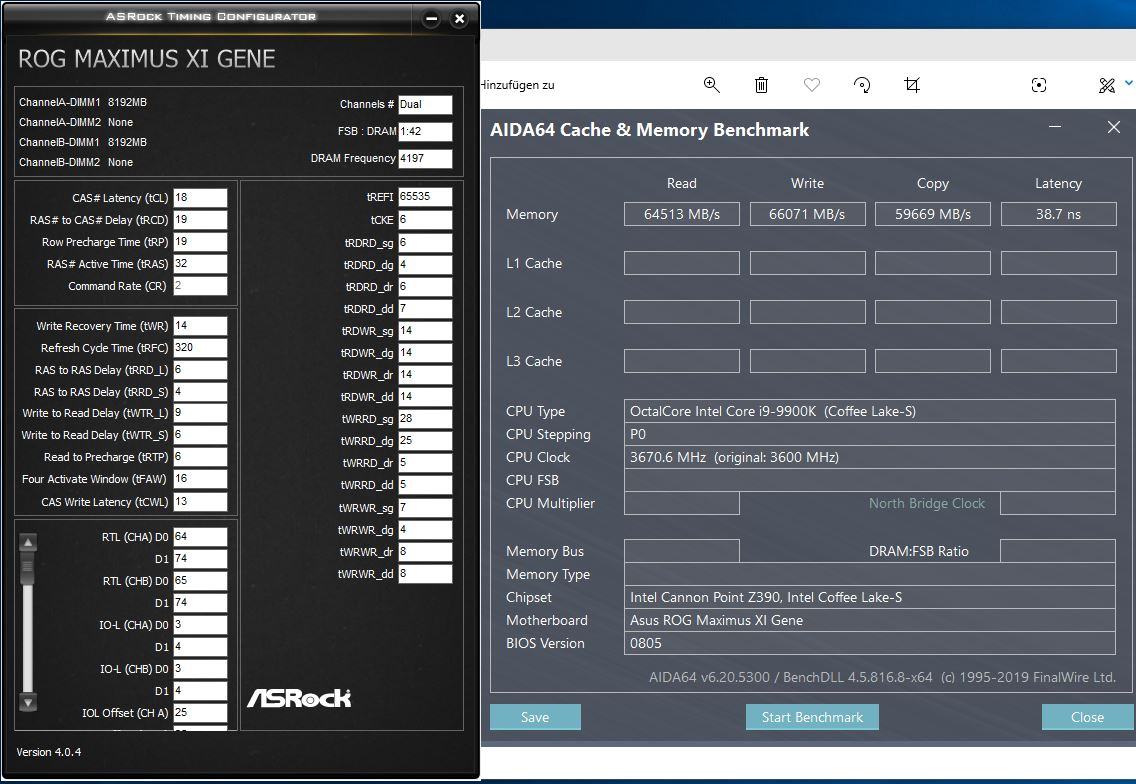This screenshot has width=1136, height=784.
Task: Select the Four Activate Window (tFAW) field
Action: click(x=200, y=479)
